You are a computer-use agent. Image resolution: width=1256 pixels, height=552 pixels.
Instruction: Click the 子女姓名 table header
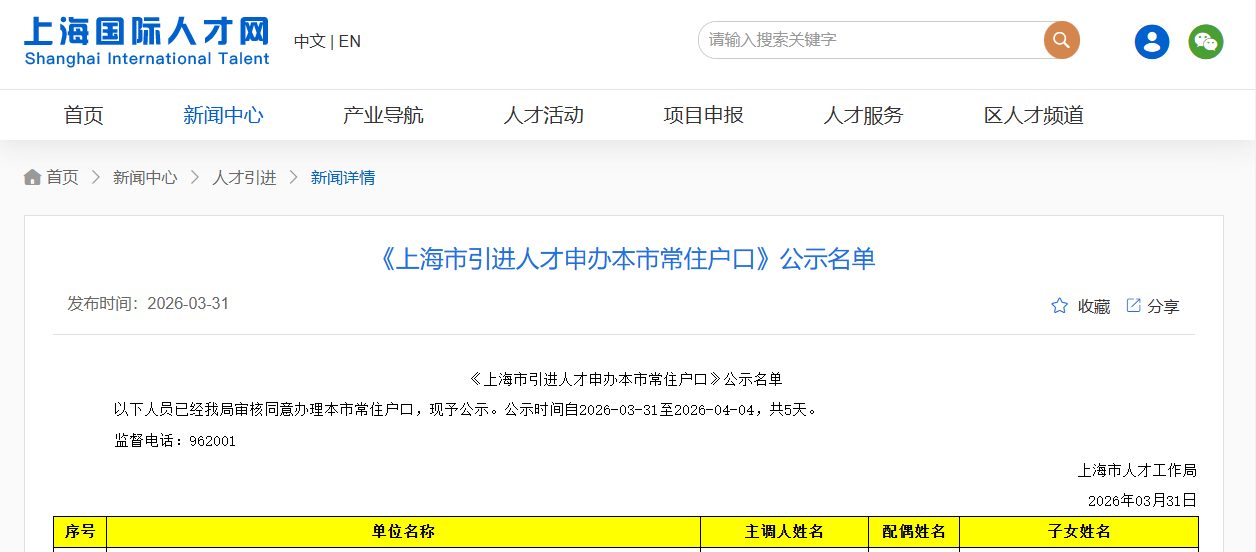pyautogui.click(x=1079, y=532)
